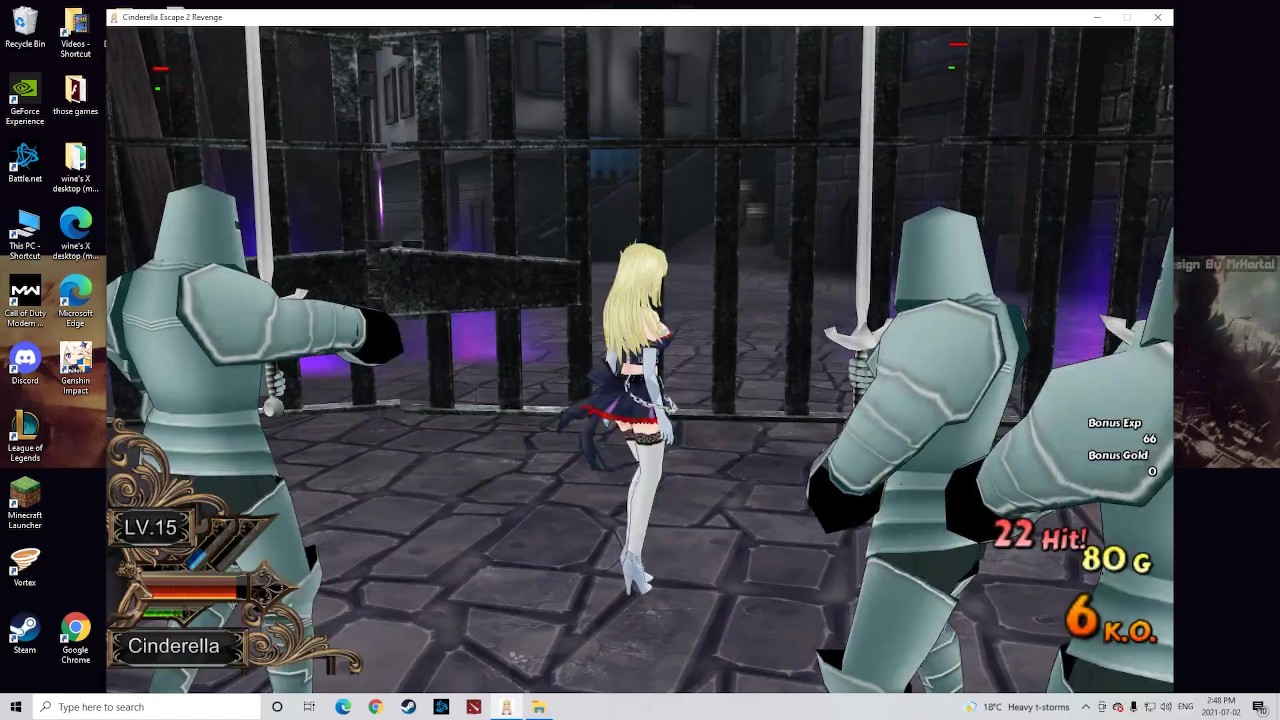Open the Minecraft Launcher desktop icon
The image size is (1280, 720).
click(25, 504)
